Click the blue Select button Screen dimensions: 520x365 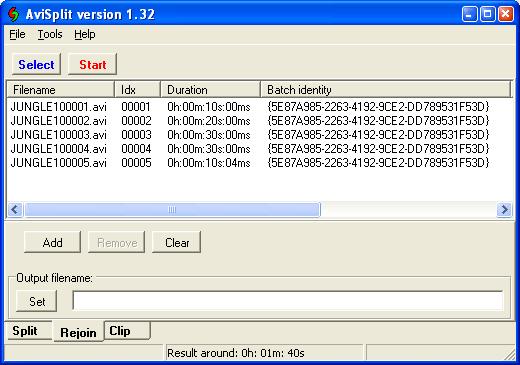pyautogui.click(x=36, y=64)
